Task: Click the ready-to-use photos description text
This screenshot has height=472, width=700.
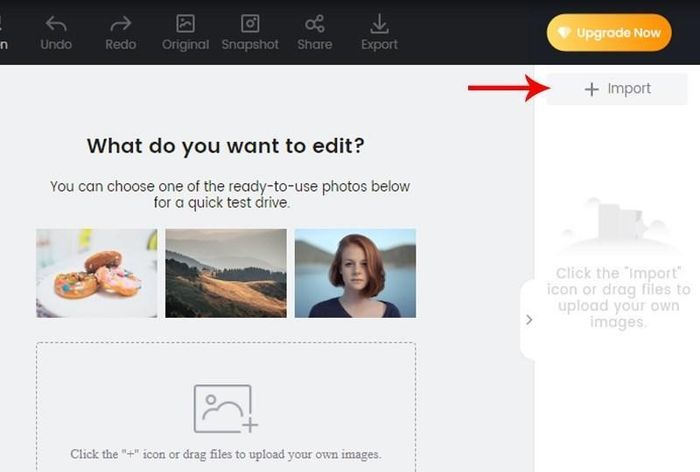Action: [x=229, y=194]
